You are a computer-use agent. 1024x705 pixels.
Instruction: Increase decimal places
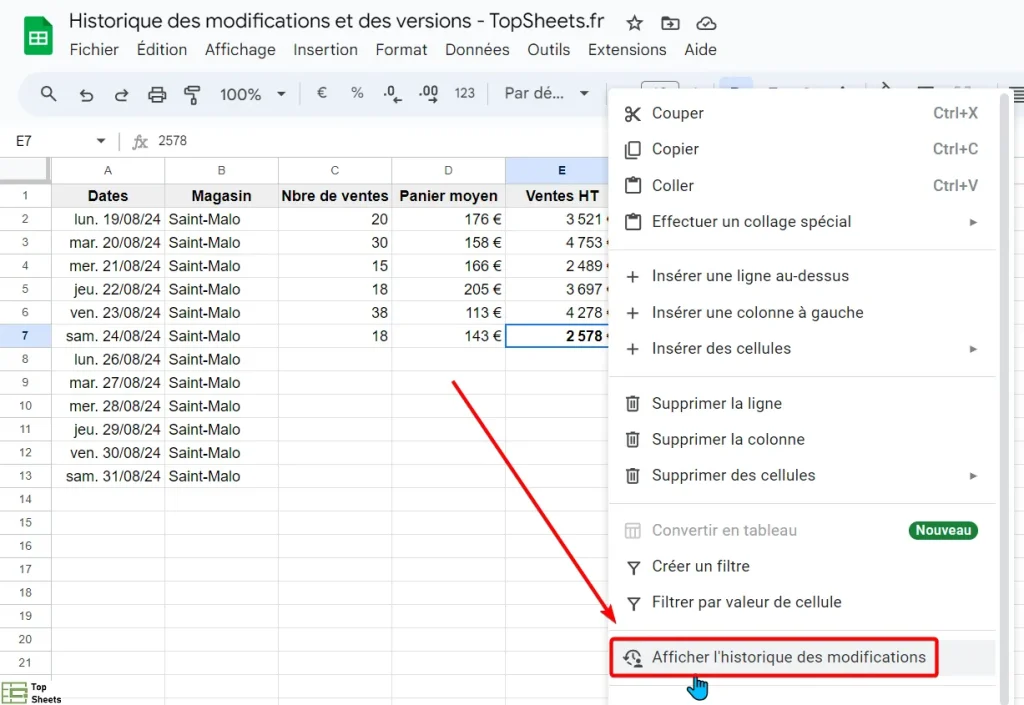point(428,94)
